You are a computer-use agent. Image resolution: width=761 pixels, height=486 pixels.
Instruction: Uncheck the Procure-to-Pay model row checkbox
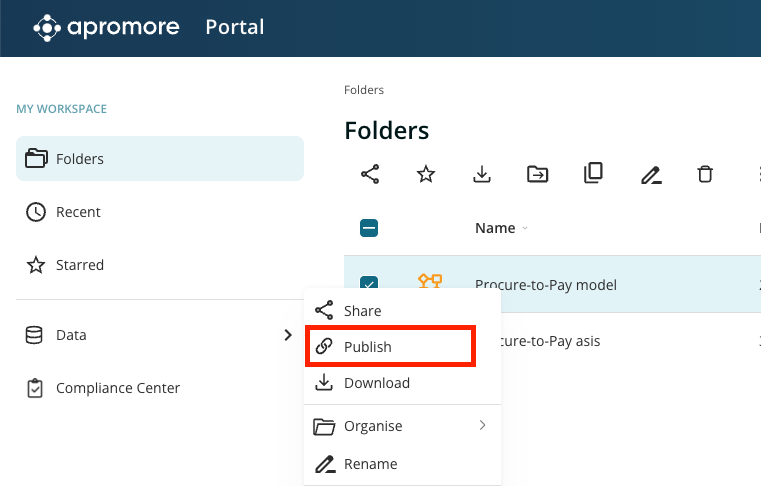[368, 284]
